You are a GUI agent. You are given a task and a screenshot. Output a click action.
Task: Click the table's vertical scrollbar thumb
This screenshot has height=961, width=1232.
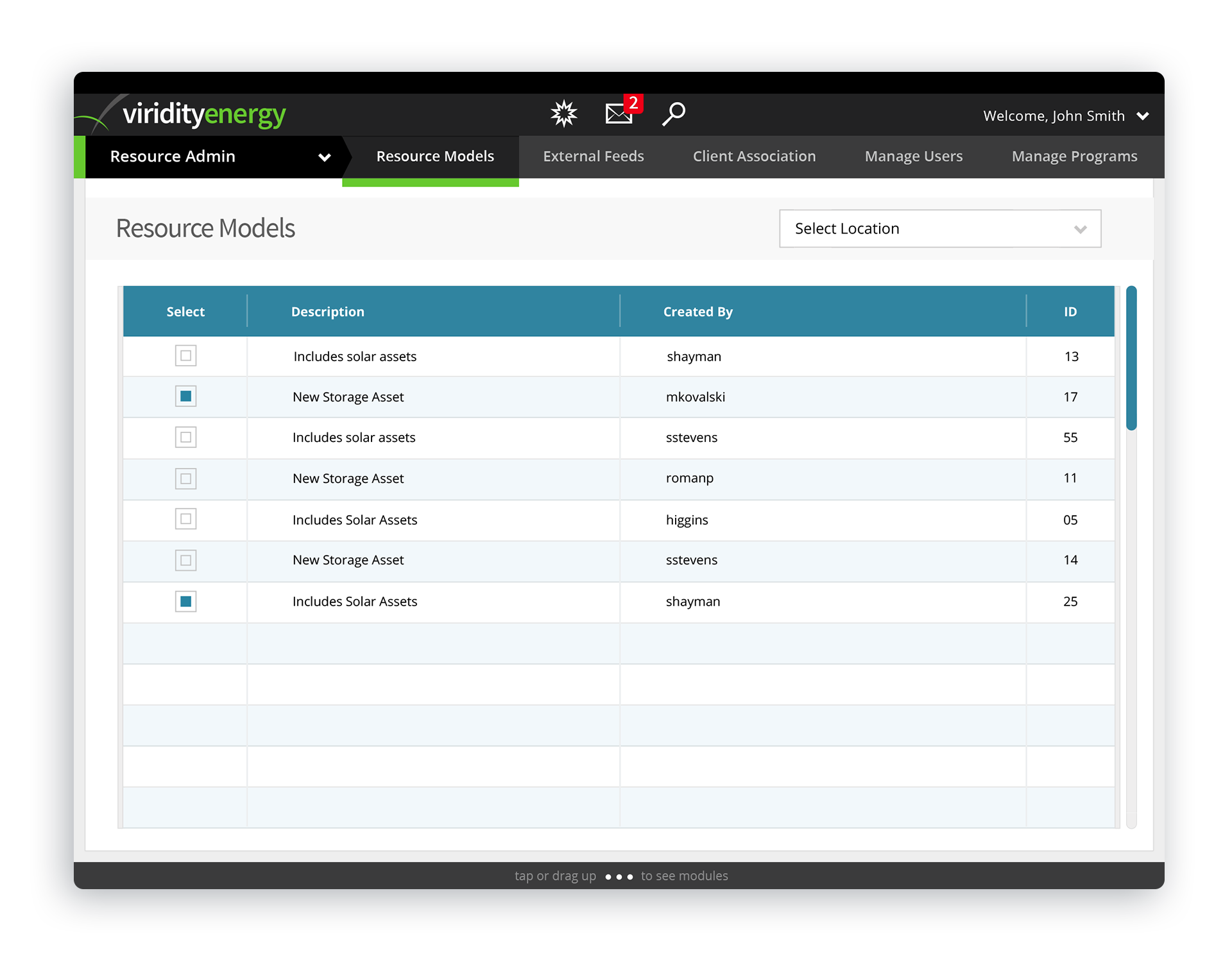pos(1131,358)
